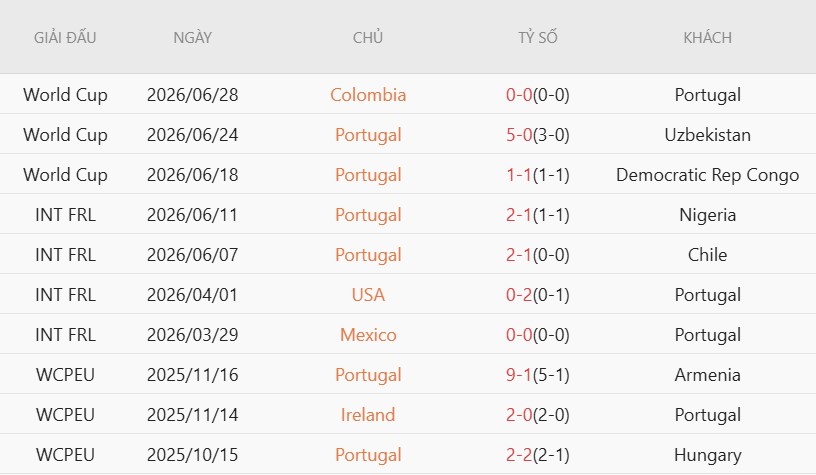Select the Hungary away team name
The height and width of the screenshot is (475, 816).
(x=707, y=455)
